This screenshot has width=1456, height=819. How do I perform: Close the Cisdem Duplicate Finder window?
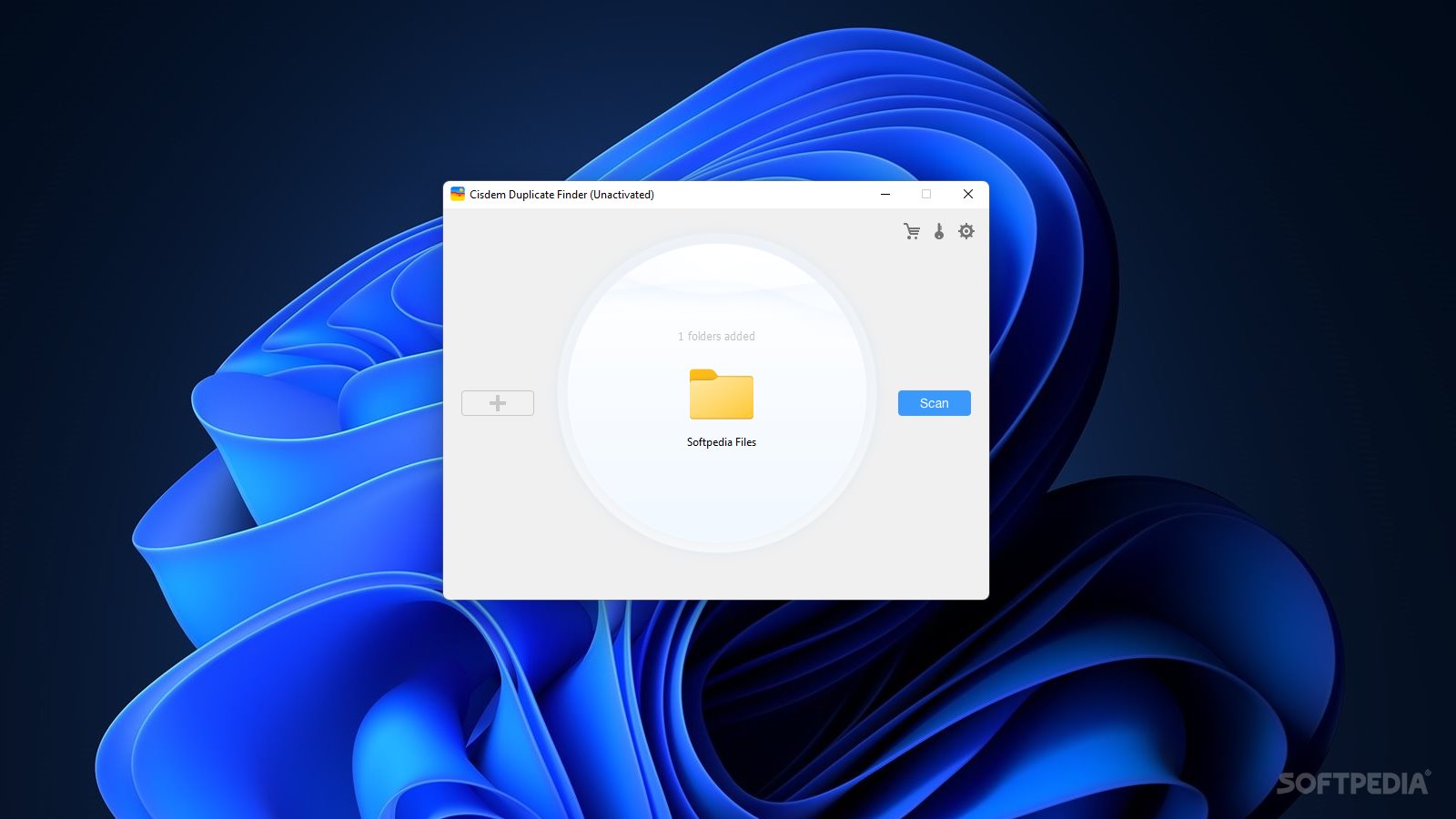coord(968,194)
